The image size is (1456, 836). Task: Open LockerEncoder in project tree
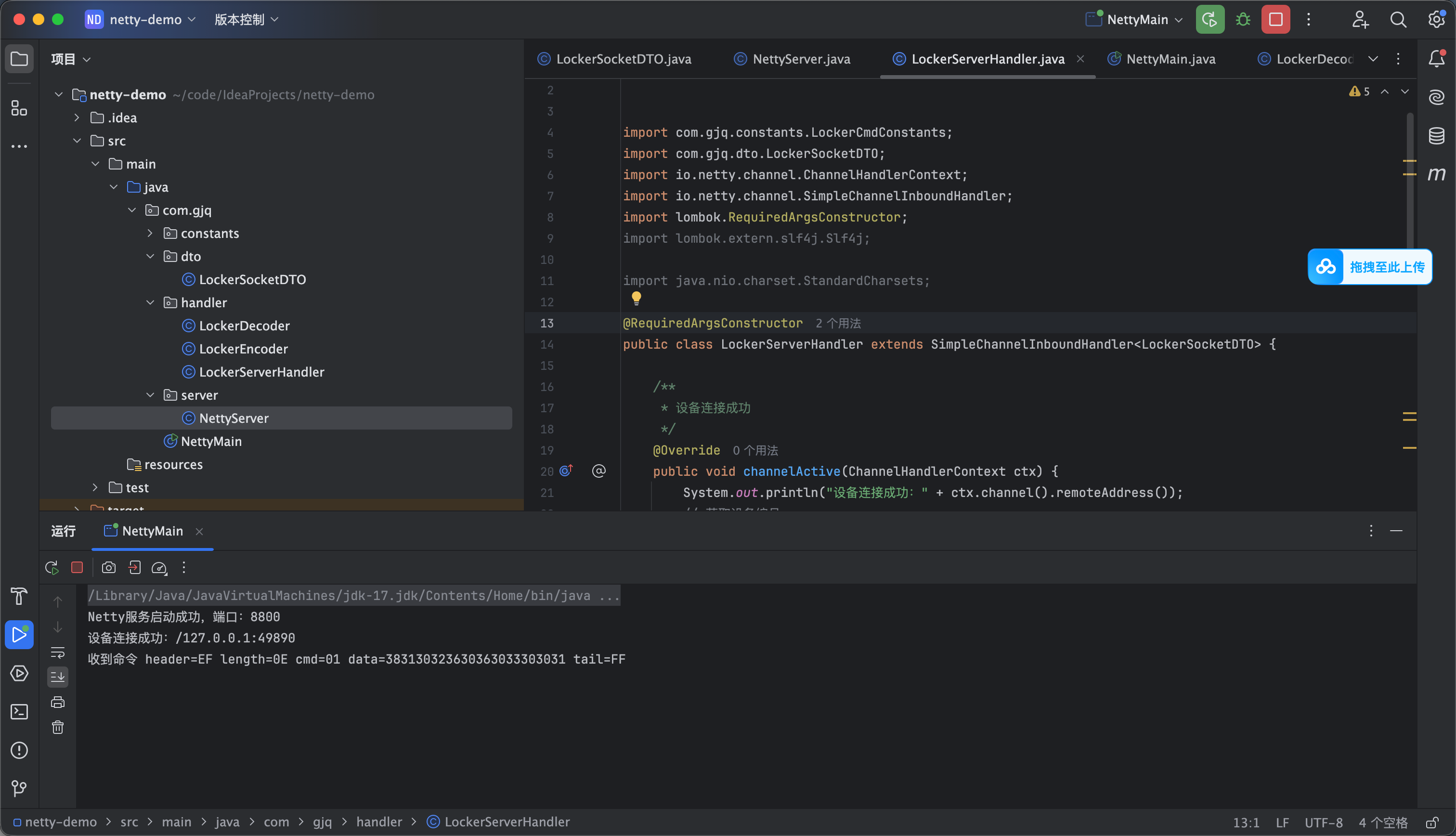(235, 349)
